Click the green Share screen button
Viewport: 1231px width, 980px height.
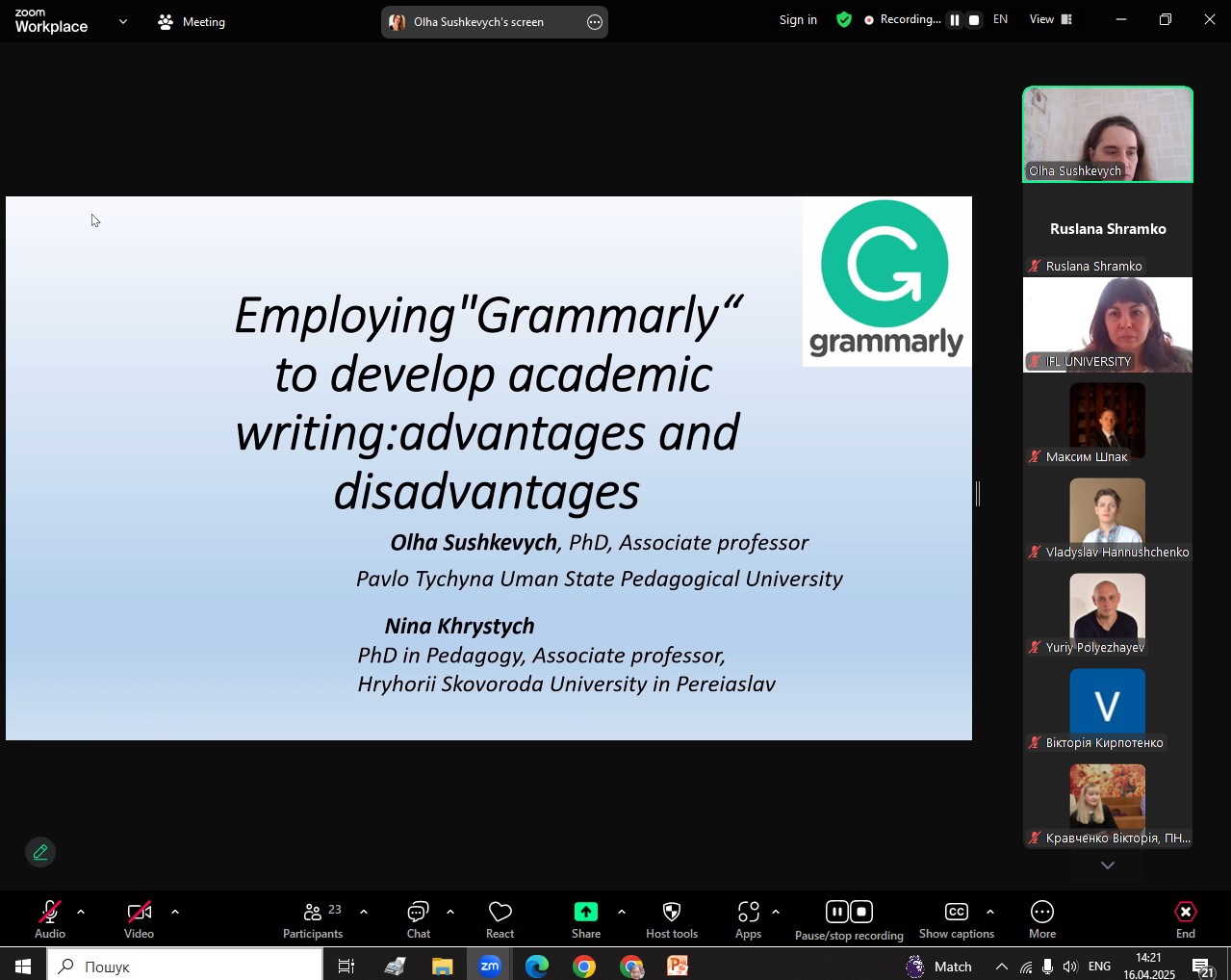pos(586,919)
